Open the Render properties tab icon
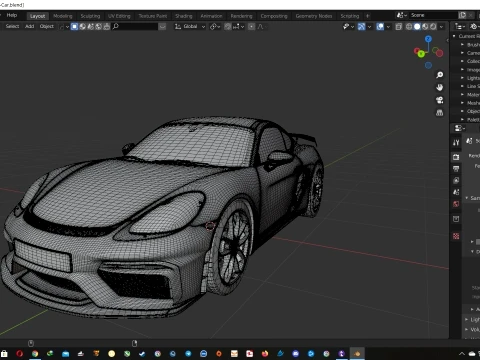Image resolution: width=480 pixels, height=360 pixels. click(456, 157)
